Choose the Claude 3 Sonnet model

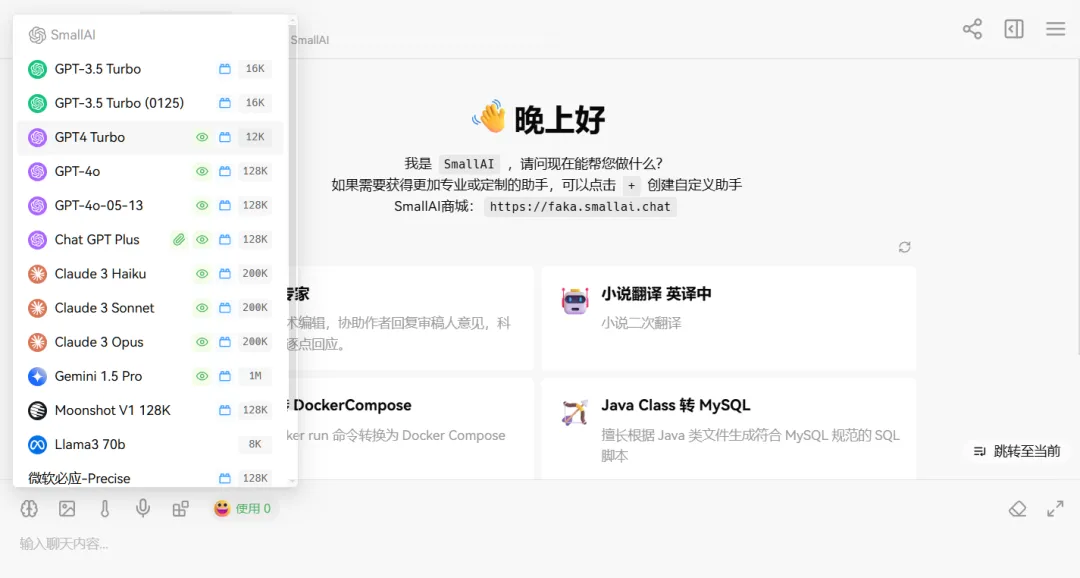point(150,308)
